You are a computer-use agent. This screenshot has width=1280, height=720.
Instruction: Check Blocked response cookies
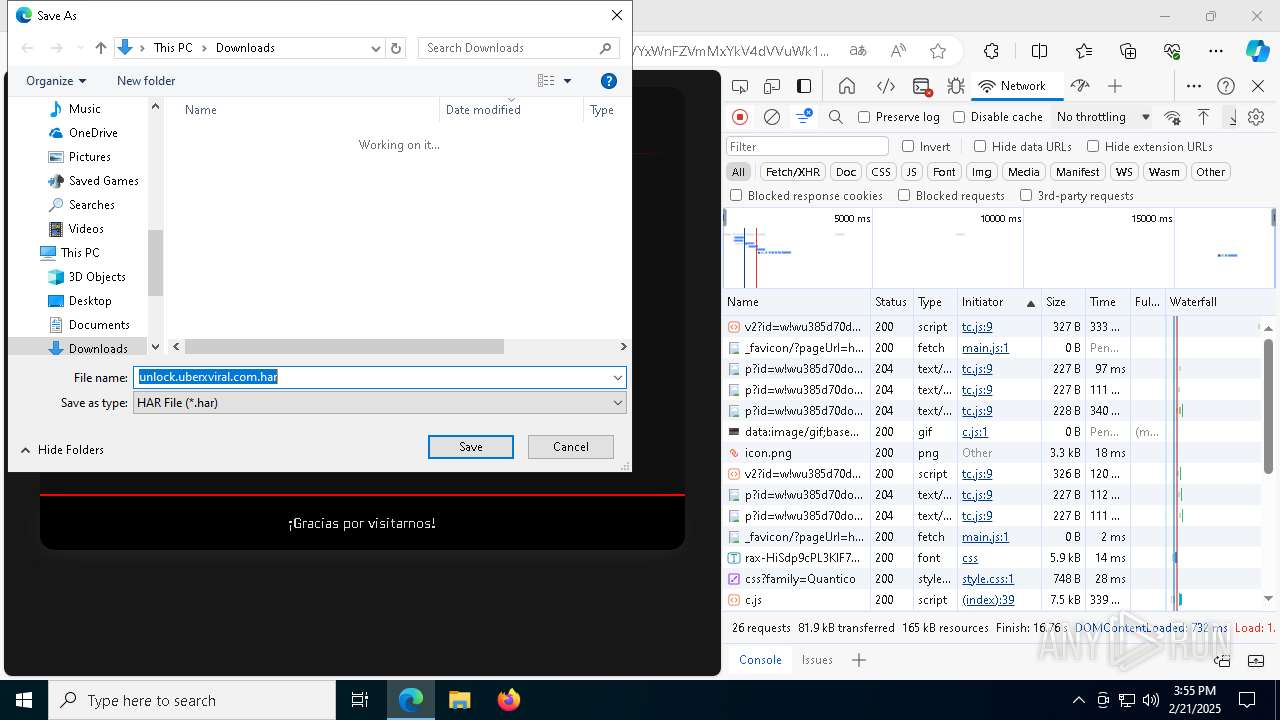pyautogui.click(x=736, y=196)
